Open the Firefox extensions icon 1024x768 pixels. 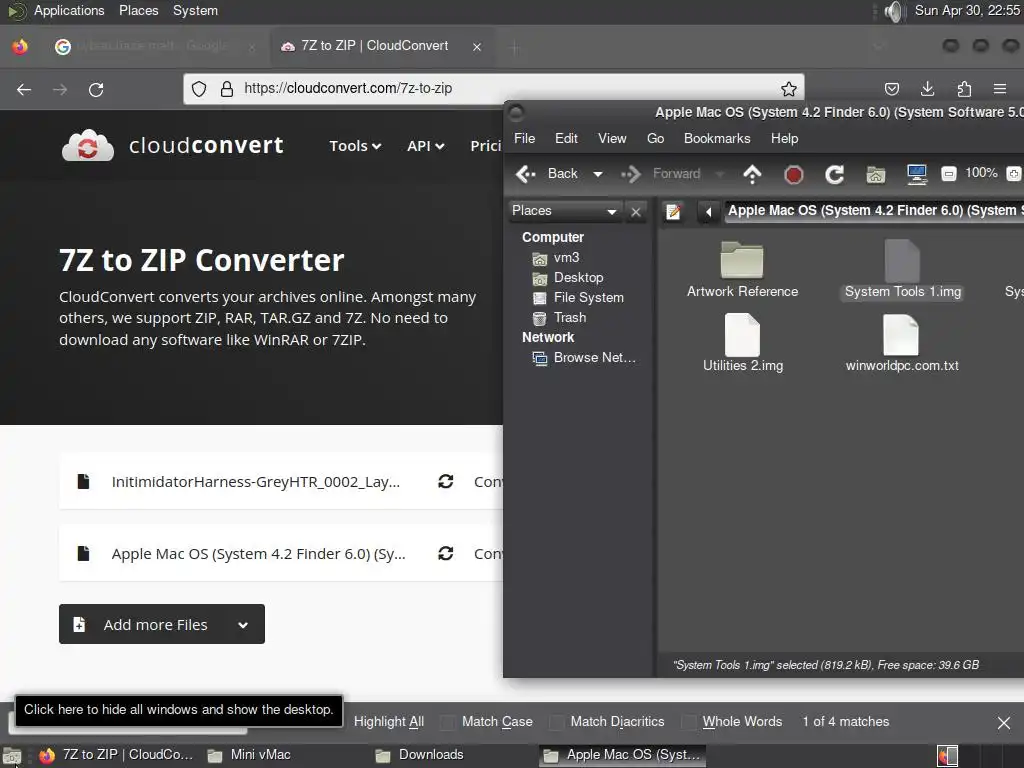tap(964, 89)
